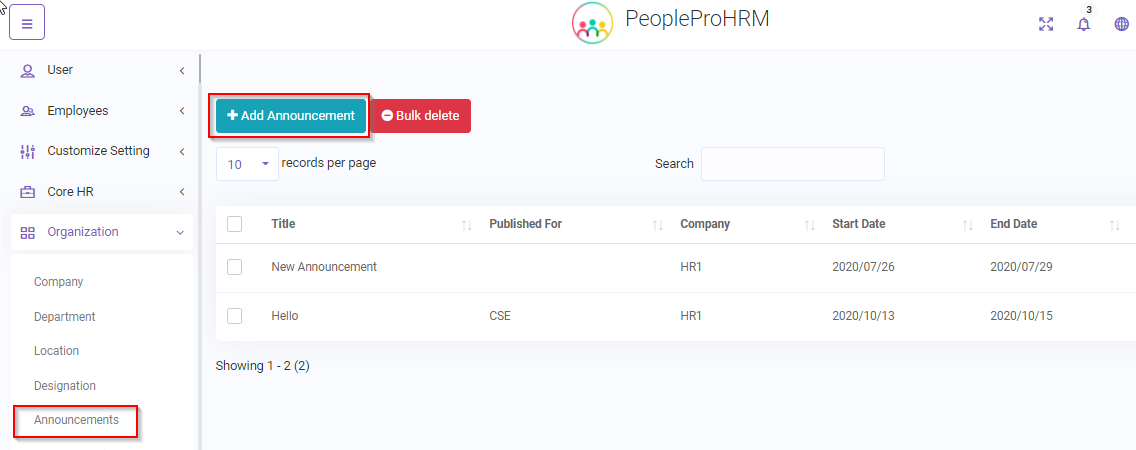This screenshot has width=1136, height=450.
Task: Click into the Search input field
Action: [792, 164]
